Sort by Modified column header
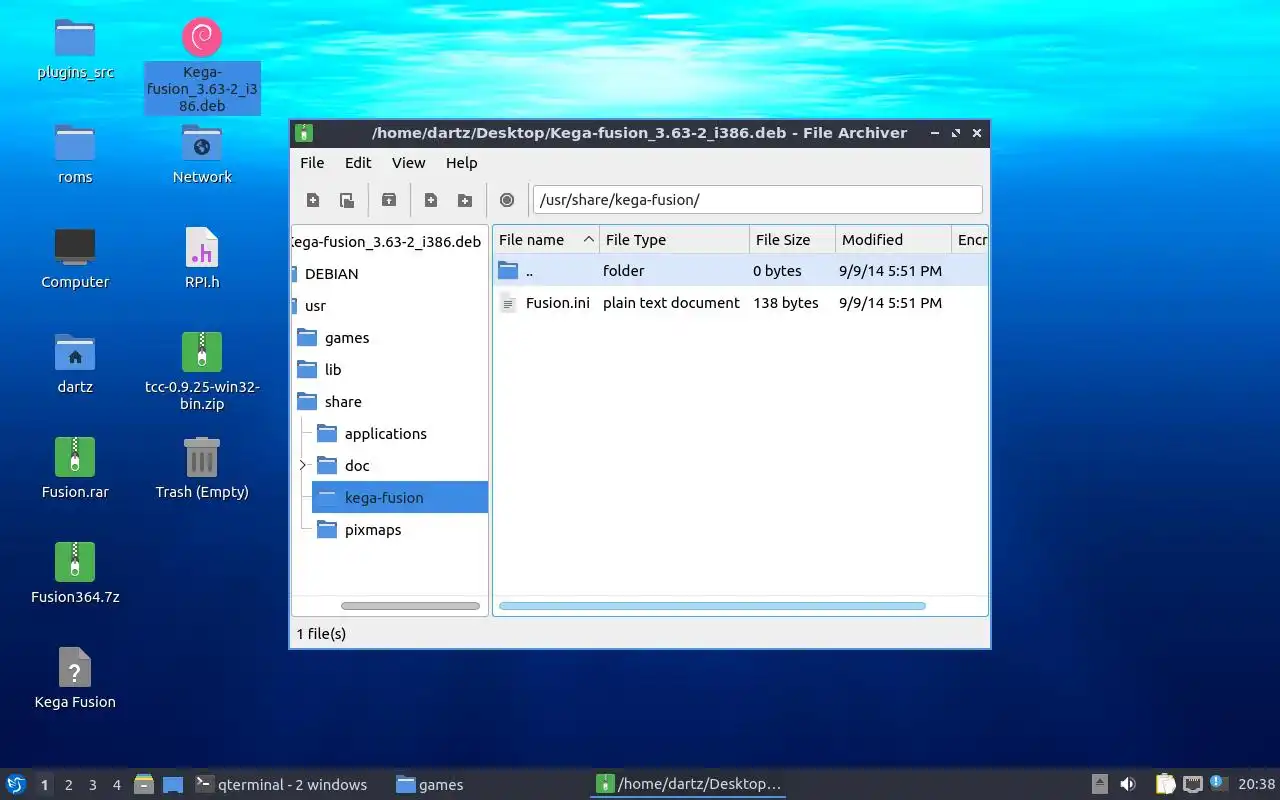This screenshot has height=800, width=1280. tap(893, 240)
